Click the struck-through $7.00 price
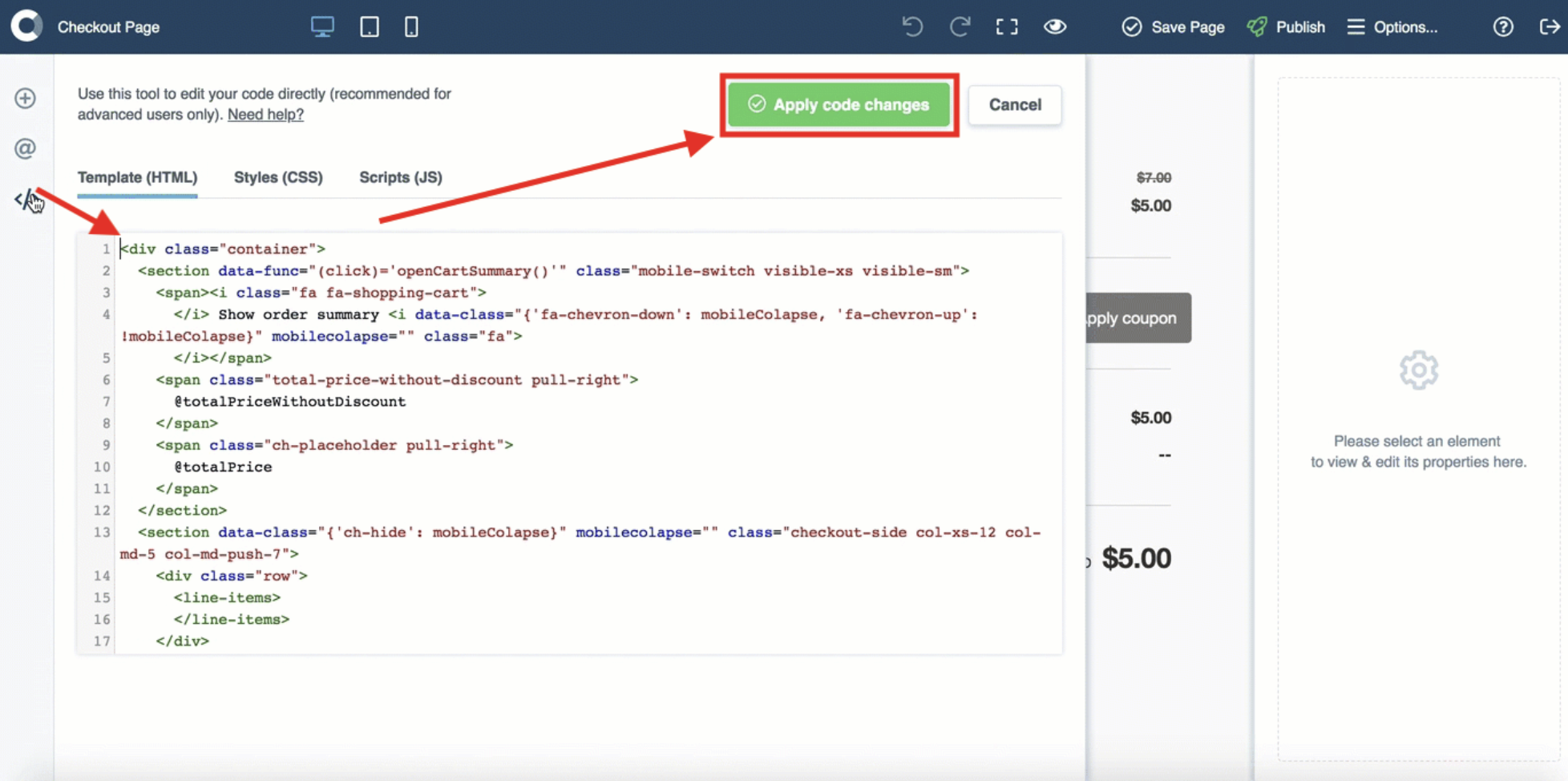 click(x=1154, y=177)
